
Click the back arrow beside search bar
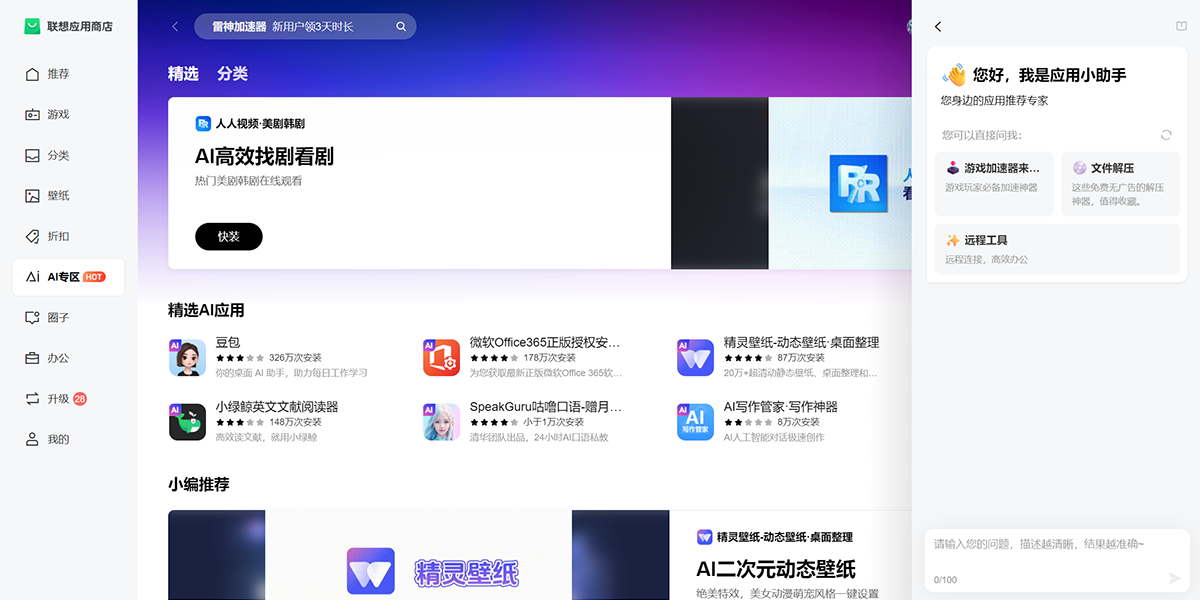click(x=176, y=27)
